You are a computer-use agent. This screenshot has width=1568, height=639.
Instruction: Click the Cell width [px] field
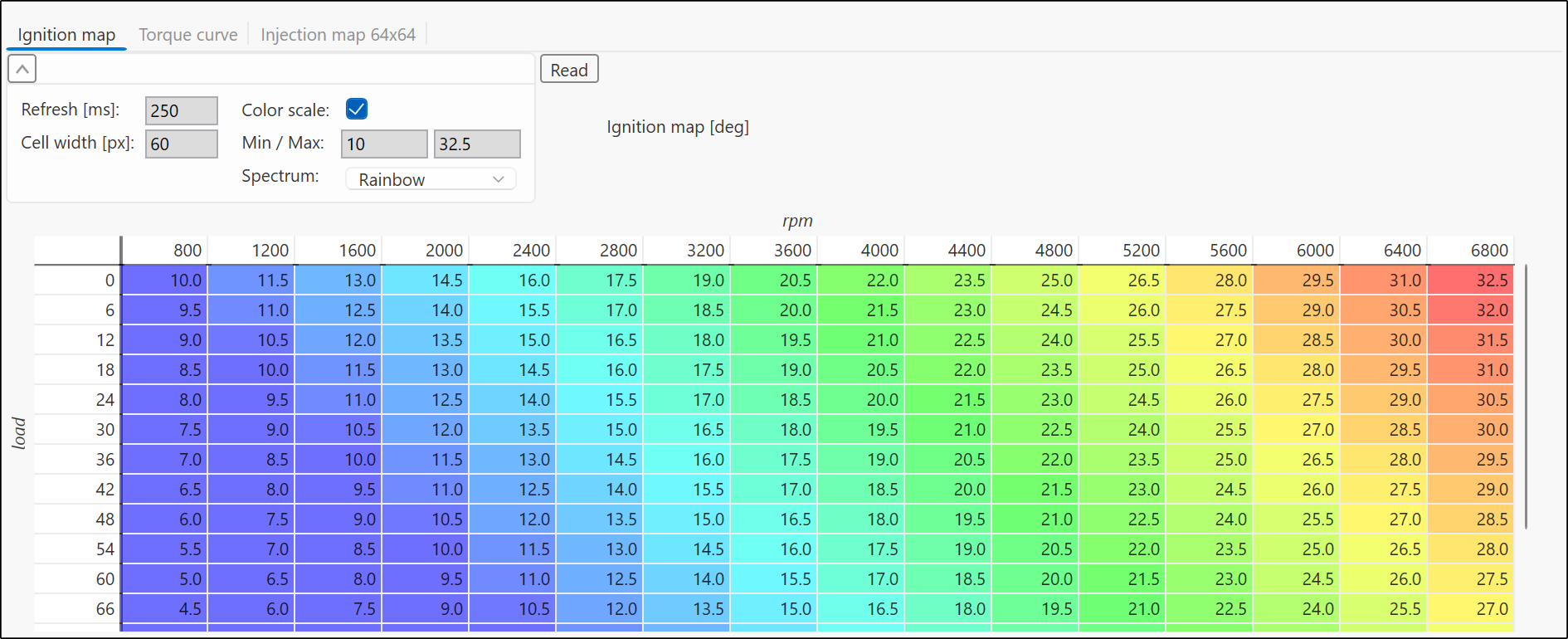(x=182, y=144)
